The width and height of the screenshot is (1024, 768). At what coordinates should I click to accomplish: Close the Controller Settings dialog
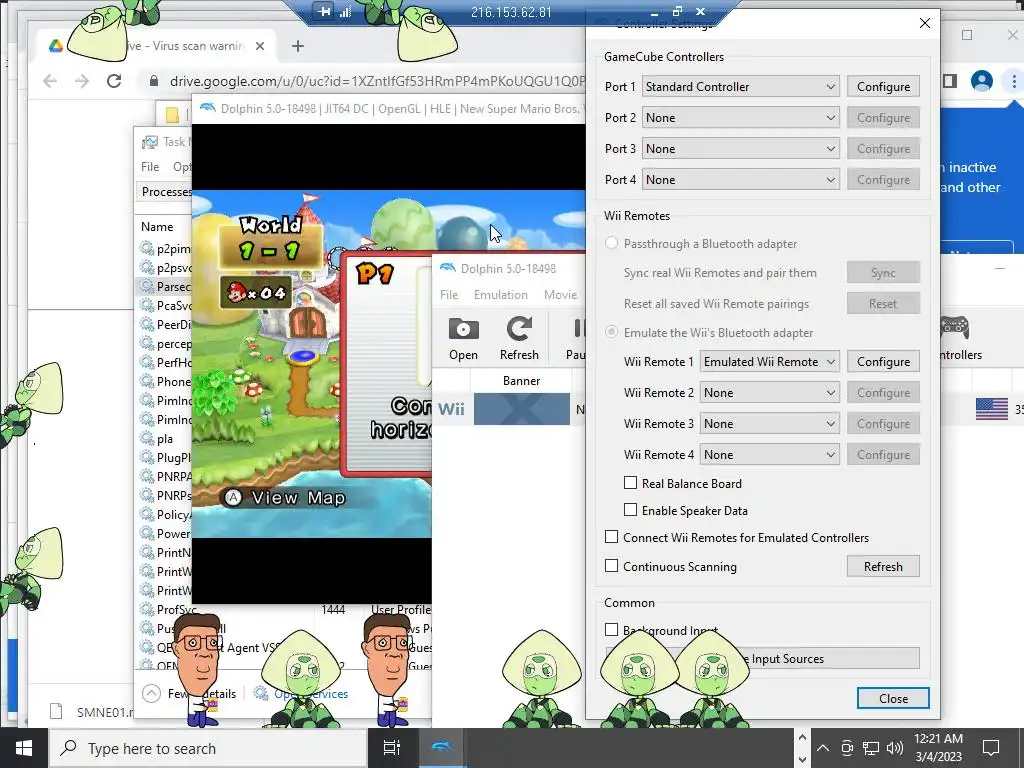click(x=893, y=699)
